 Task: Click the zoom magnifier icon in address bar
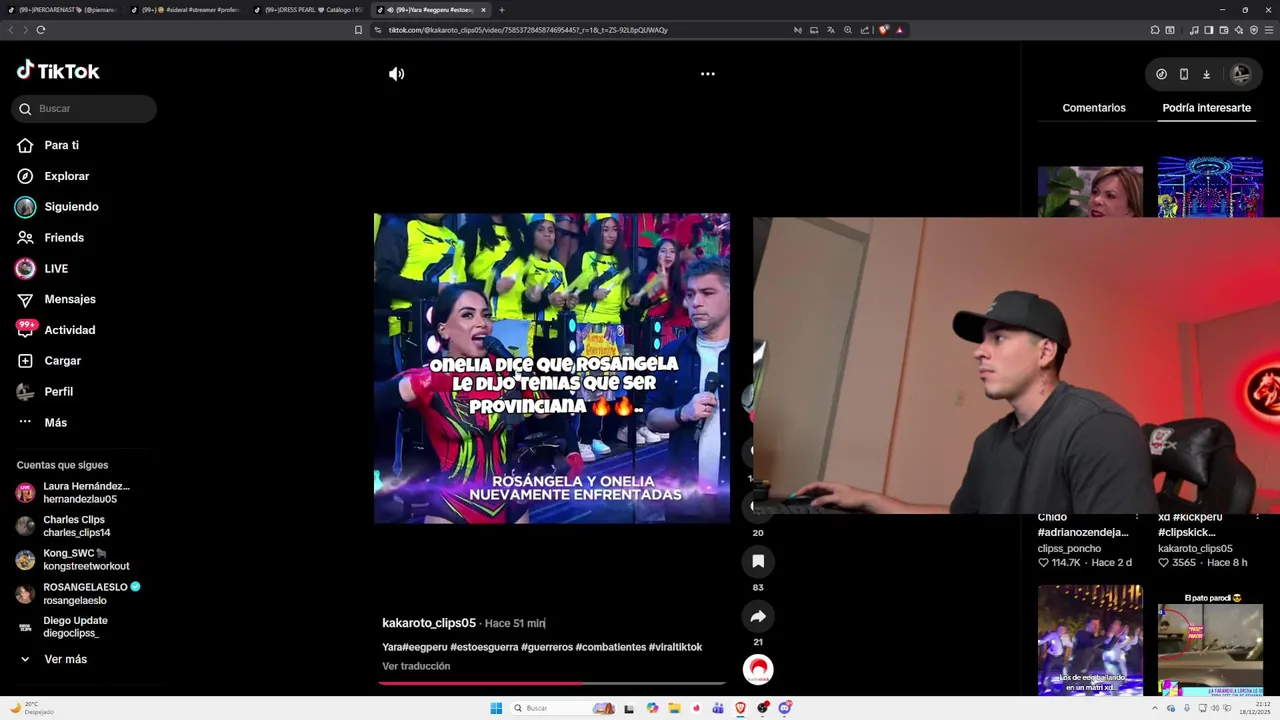[848, 30]
